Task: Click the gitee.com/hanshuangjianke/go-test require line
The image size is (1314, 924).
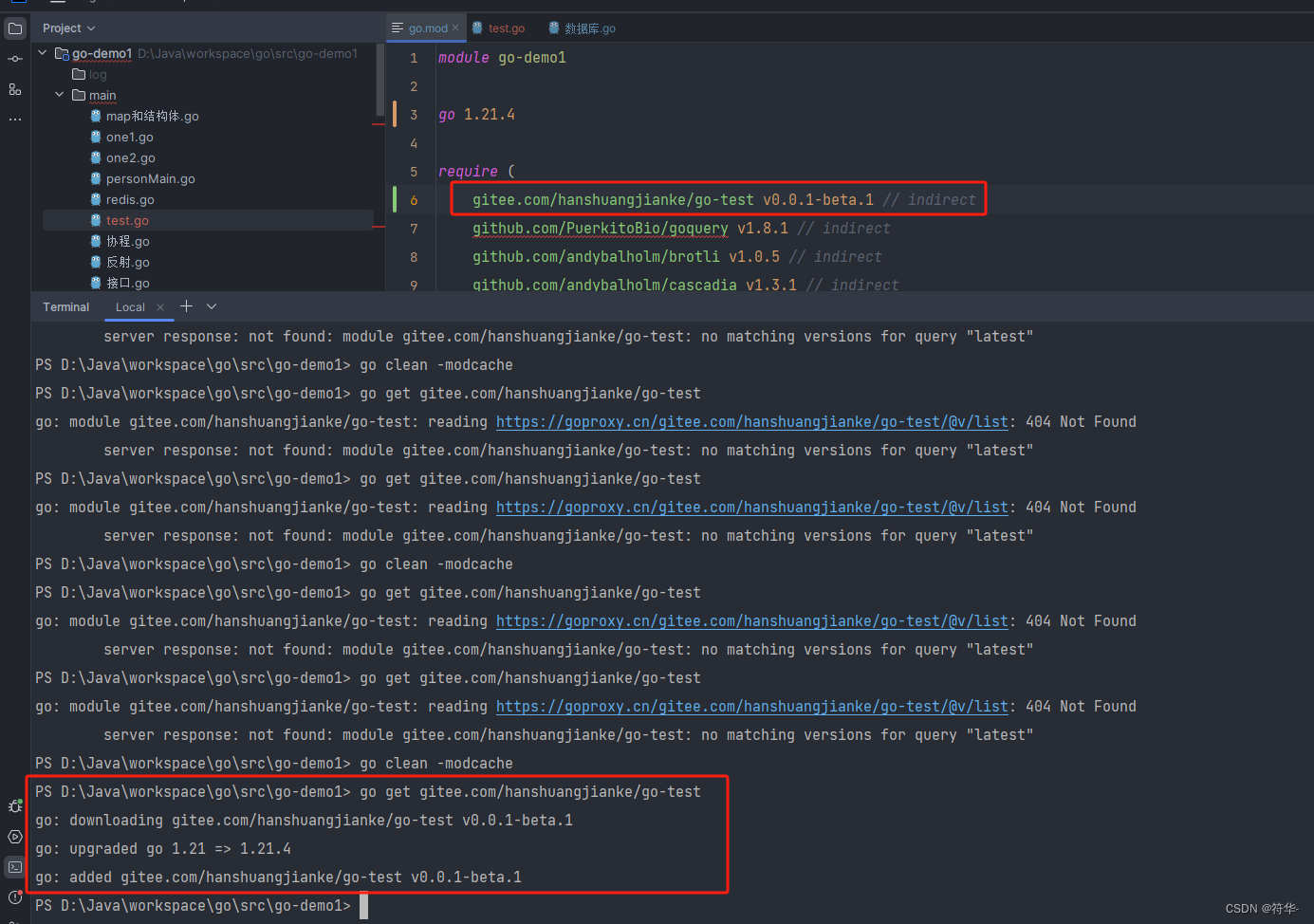Action: (724, 200)
